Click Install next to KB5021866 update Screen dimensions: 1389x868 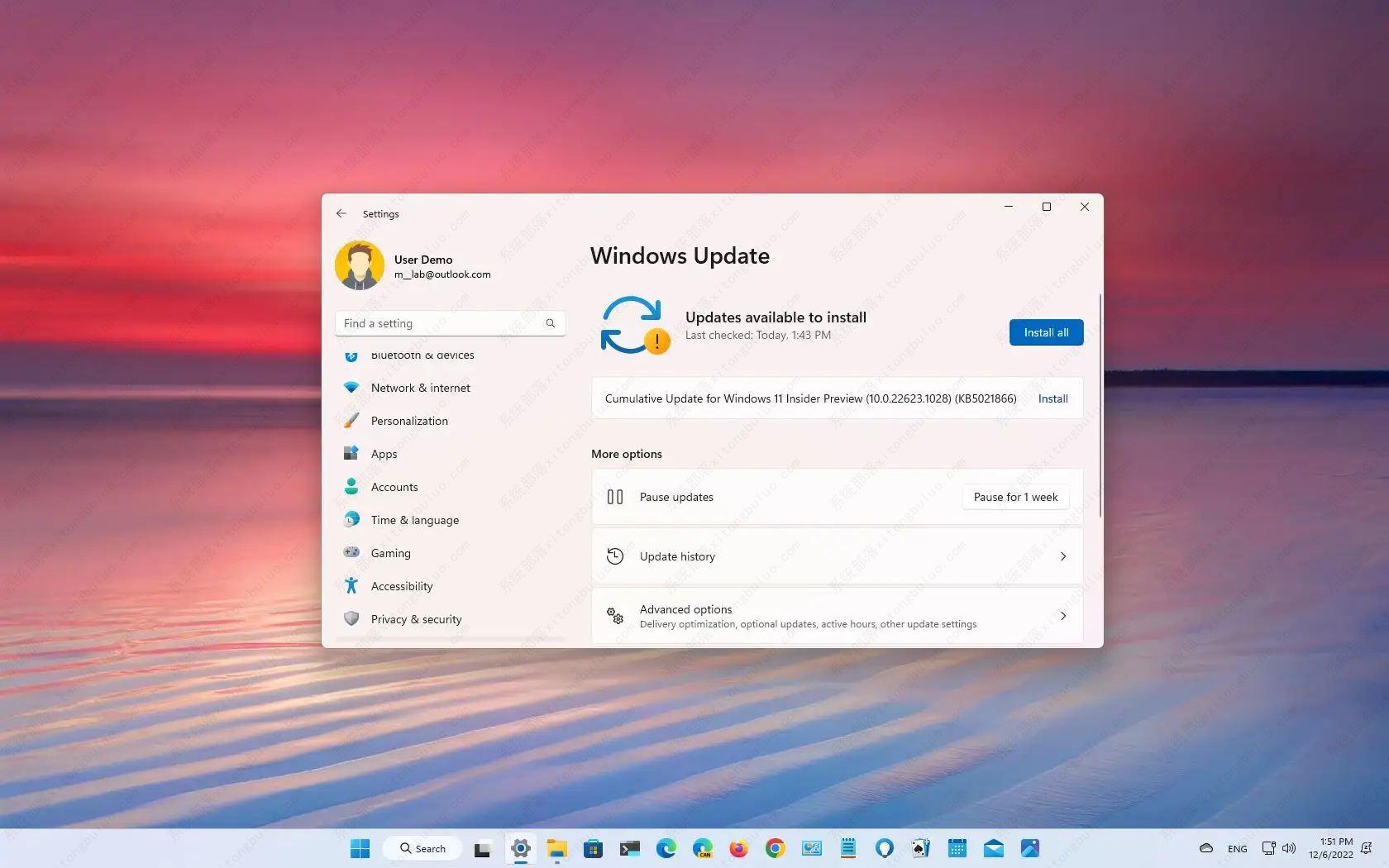tap(1052, 398)
